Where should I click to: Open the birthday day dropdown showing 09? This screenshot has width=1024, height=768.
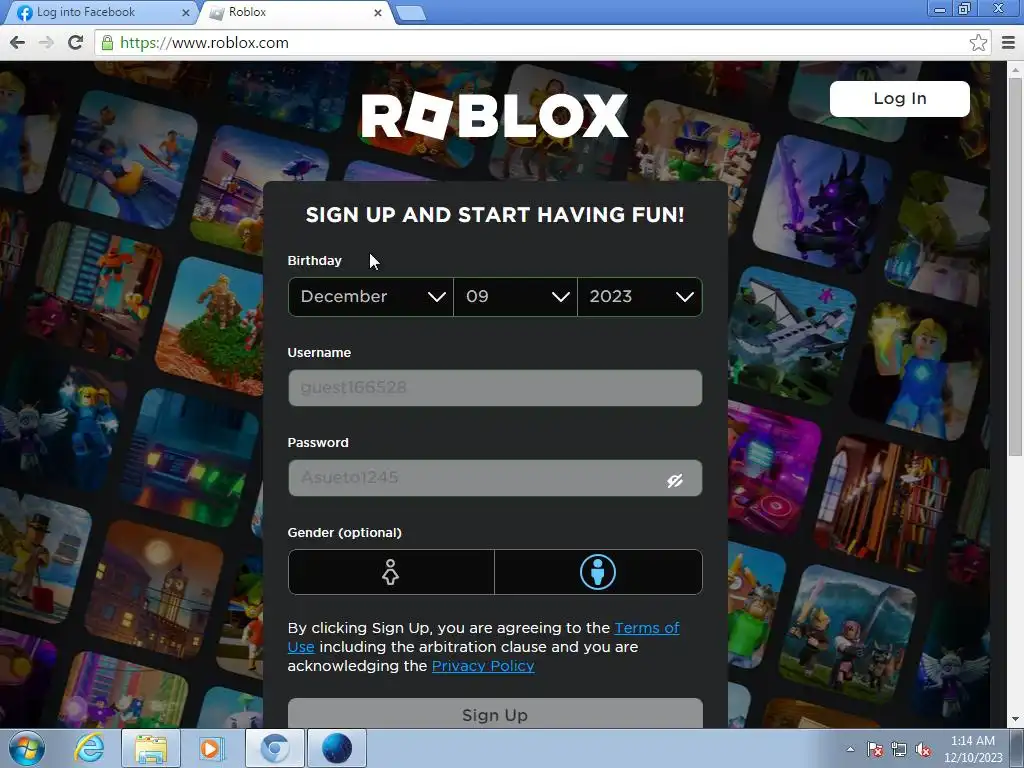[515, 296]
